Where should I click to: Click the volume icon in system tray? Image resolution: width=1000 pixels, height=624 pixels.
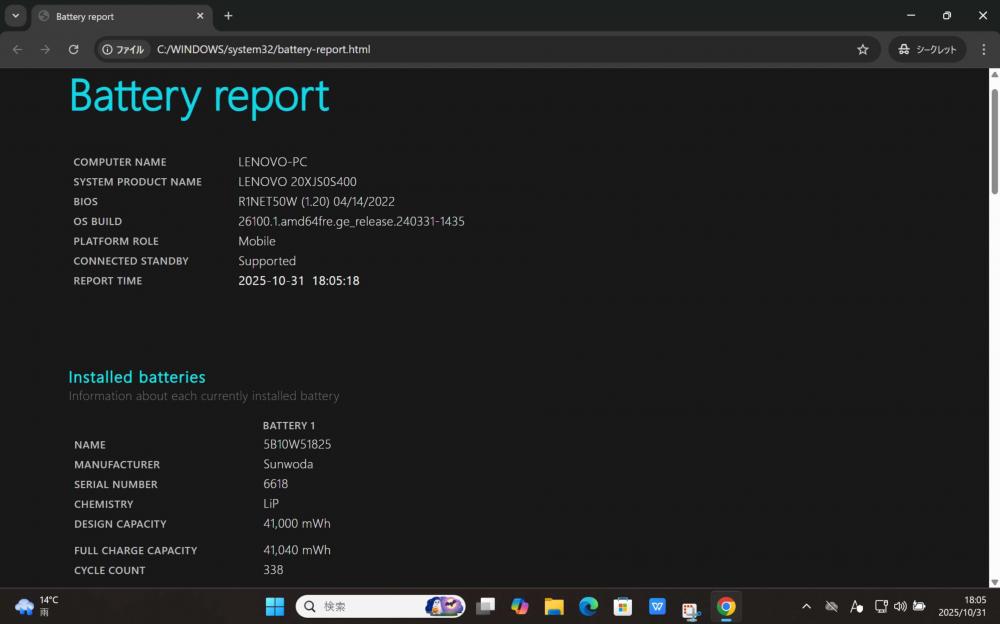point(900,606)
